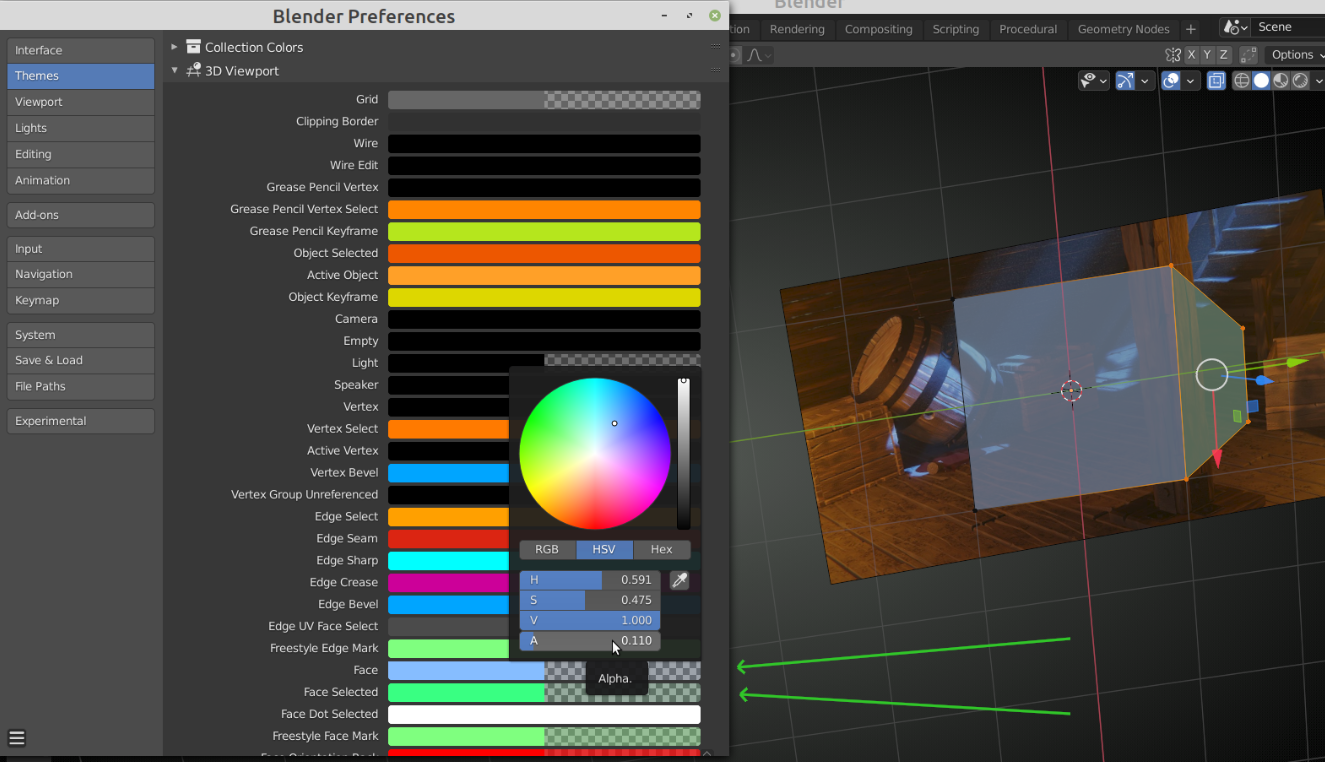Open the Save & Load section
This screenshot has height=762, width=1325.
(x=81, y=360)
